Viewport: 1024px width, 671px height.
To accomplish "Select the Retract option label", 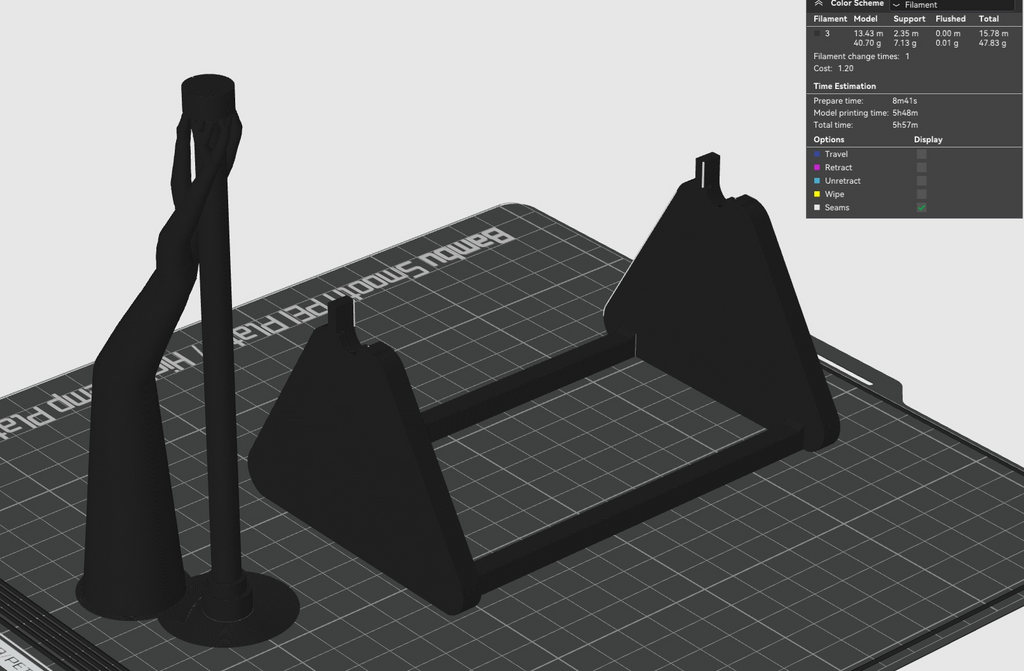I will click(838, 167).
